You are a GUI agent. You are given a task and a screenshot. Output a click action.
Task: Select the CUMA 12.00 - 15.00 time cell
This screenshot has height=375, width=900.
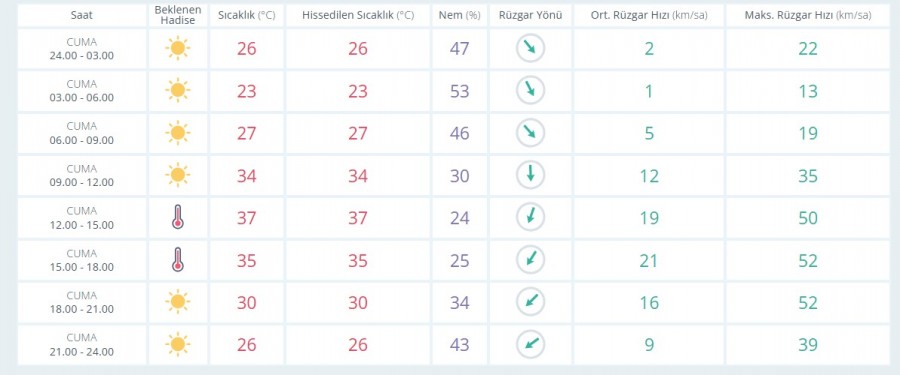click(x=82, y=218)
